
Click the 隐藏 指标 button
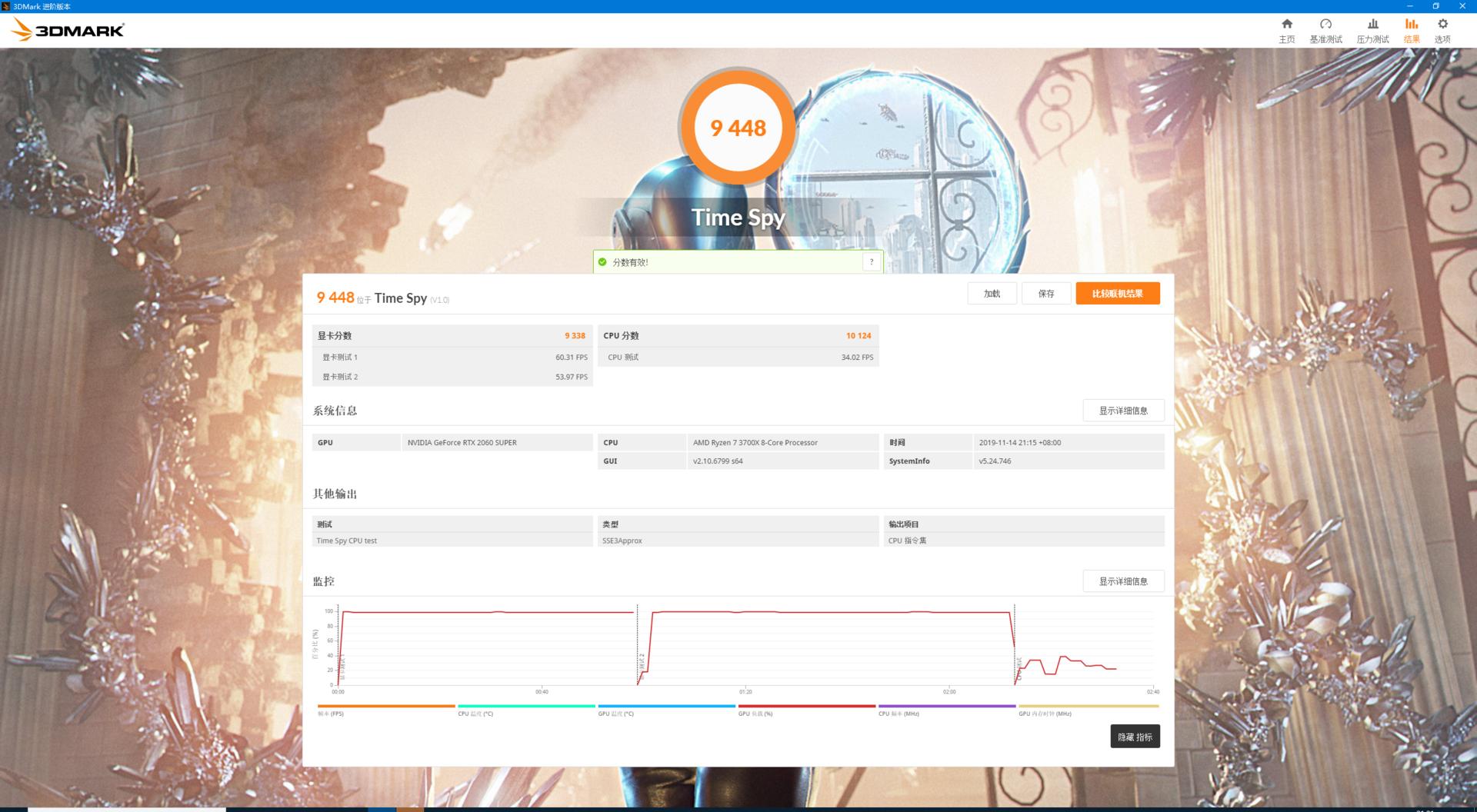(1135, 737)
